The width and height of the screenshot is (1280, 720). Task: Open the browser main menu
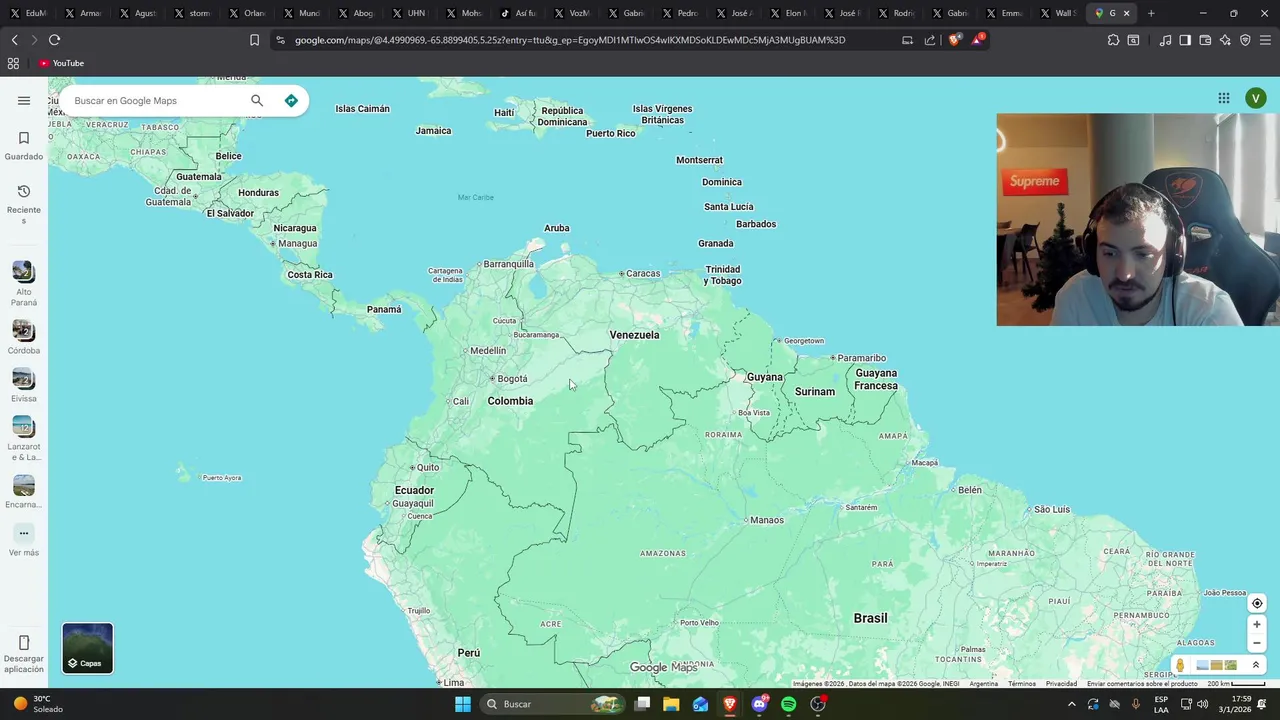pos(1265,40)
